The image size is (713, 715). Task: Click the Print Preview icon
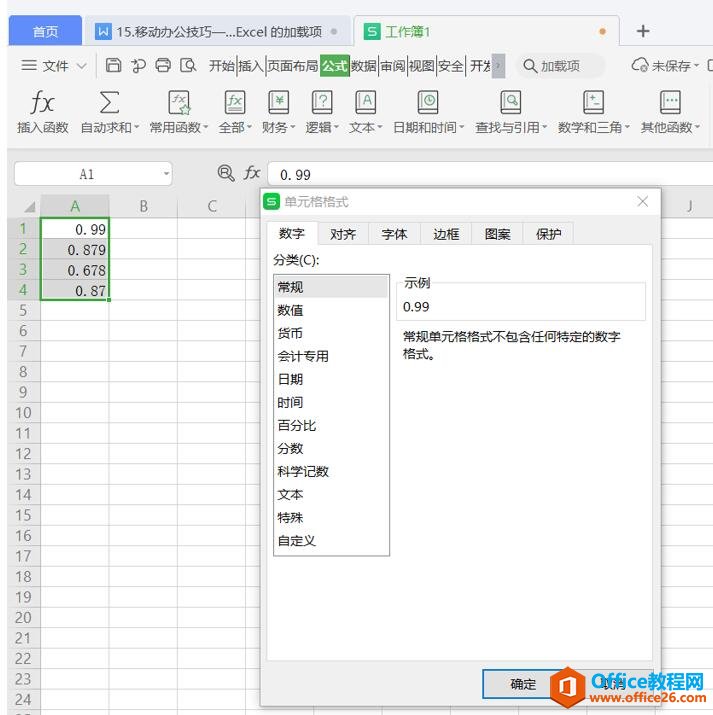pos(188,66)
